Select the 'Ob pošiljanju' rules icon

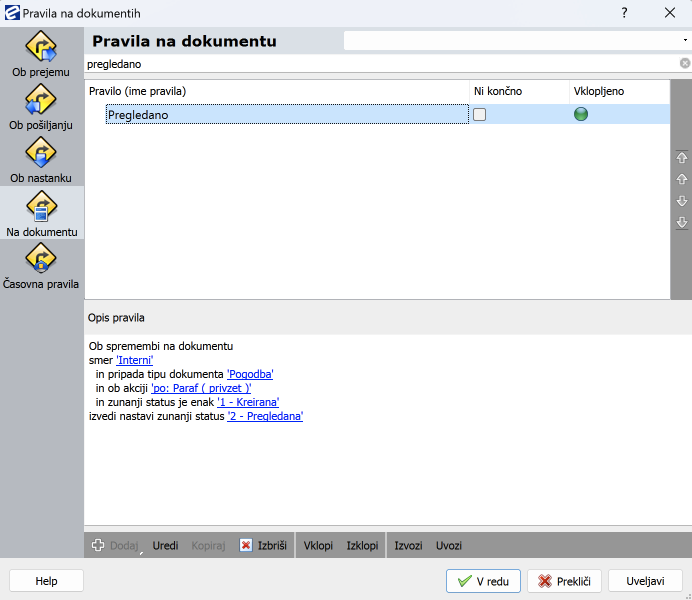[41, 107]
